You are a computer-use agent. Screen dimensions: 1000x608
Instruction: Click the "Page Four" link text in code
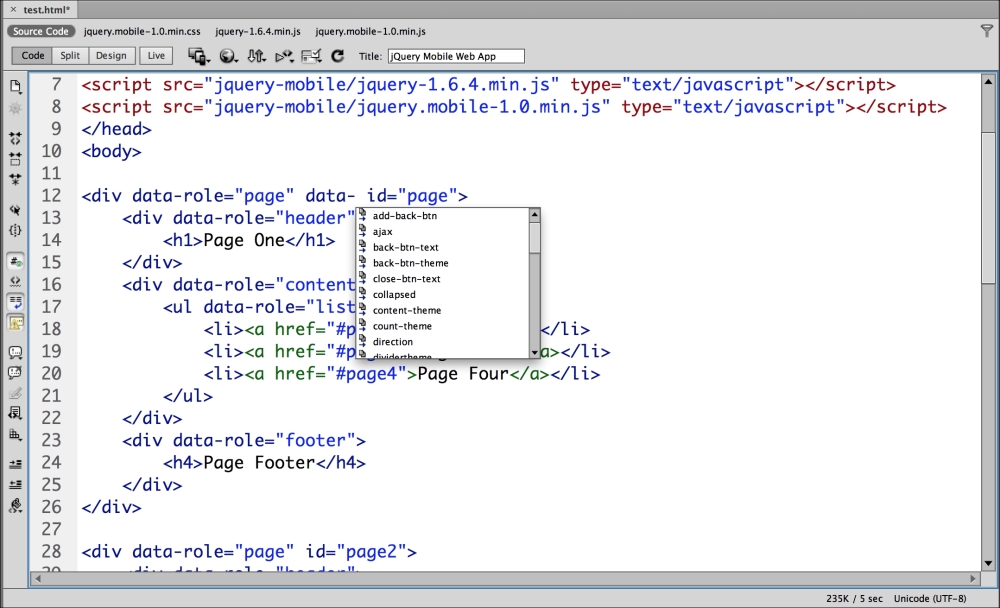pyautogui.click(x=462, y=373)
